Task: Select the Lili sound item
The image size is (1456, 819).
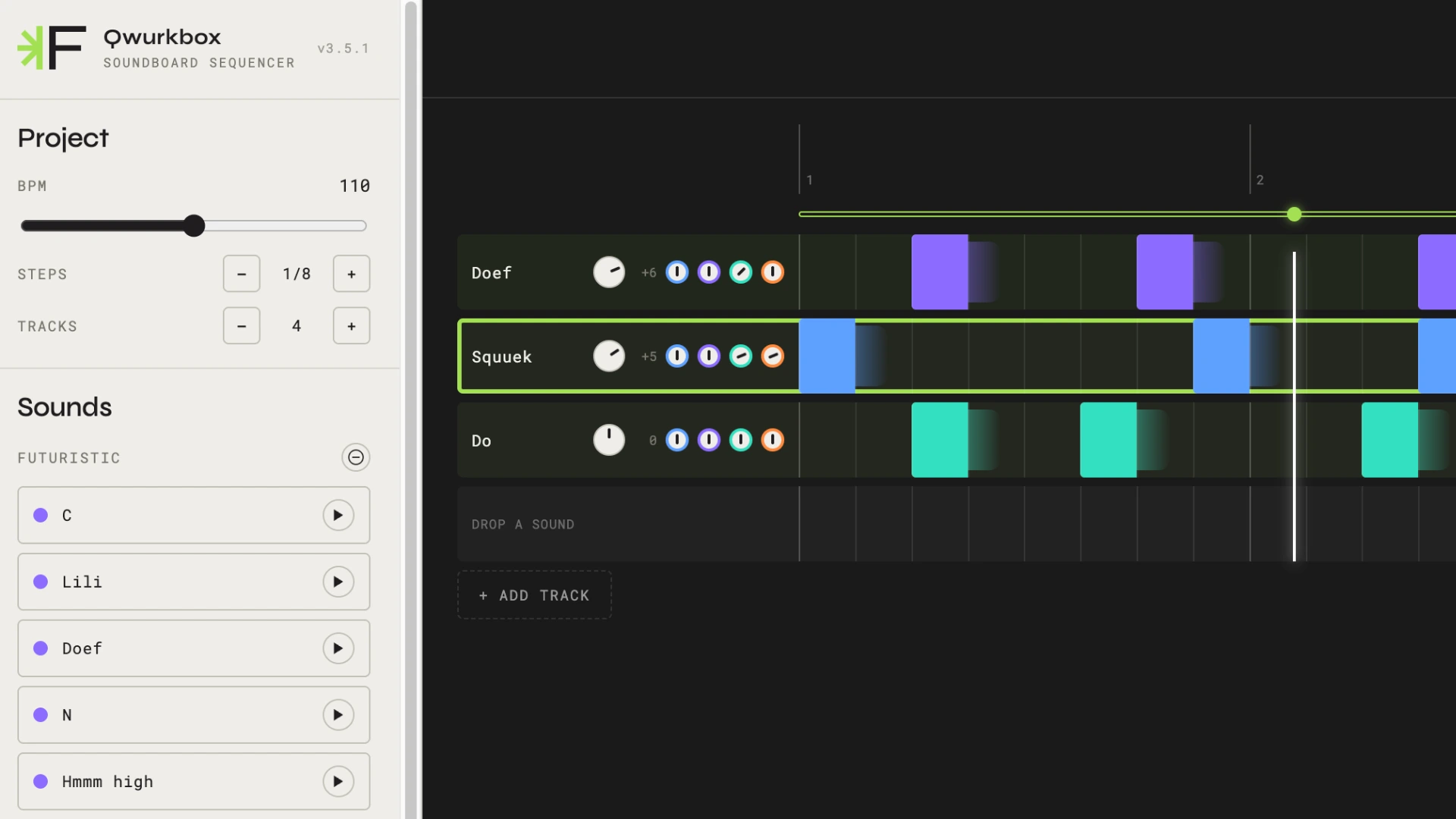Action: point(194,582)
